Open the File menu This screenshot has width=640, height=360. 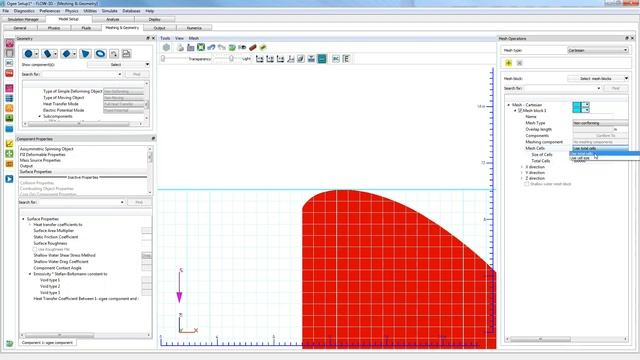(5, 11)
